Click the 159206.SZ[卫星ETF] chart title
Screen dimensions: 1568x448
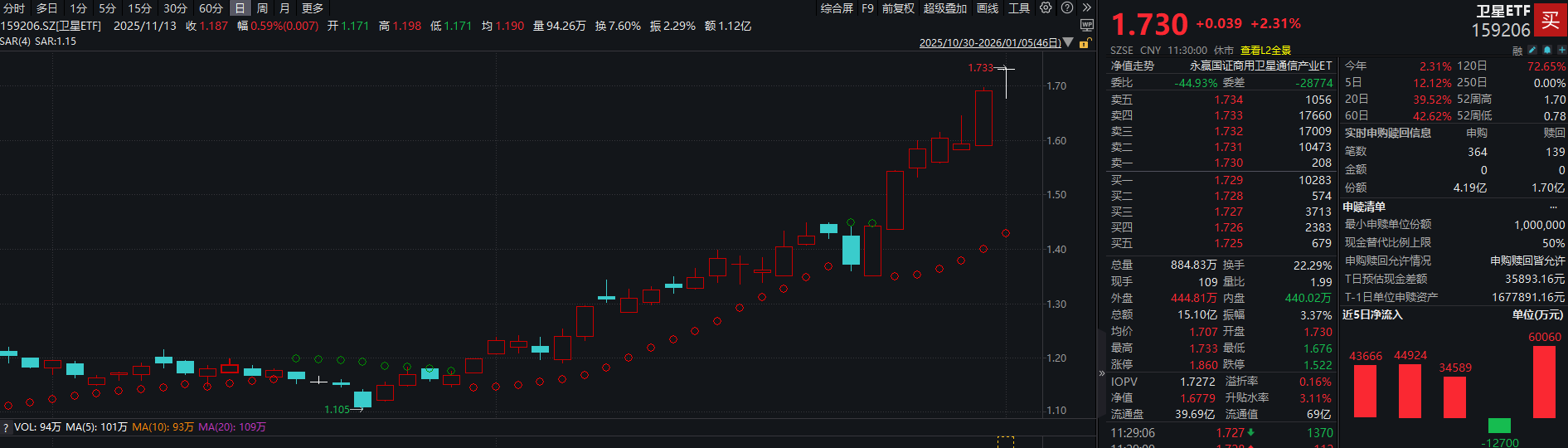tap(51, 26)
